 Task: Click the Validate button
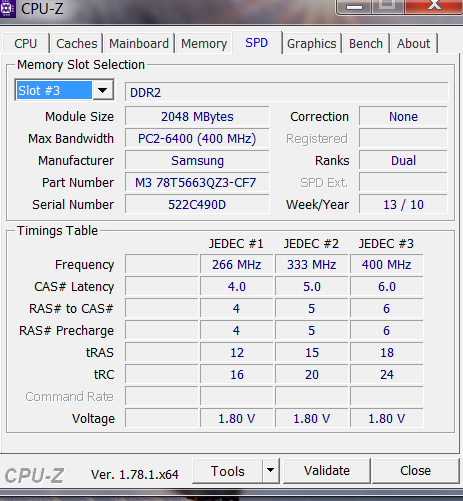pyautogui.click(x=327, y=471)
